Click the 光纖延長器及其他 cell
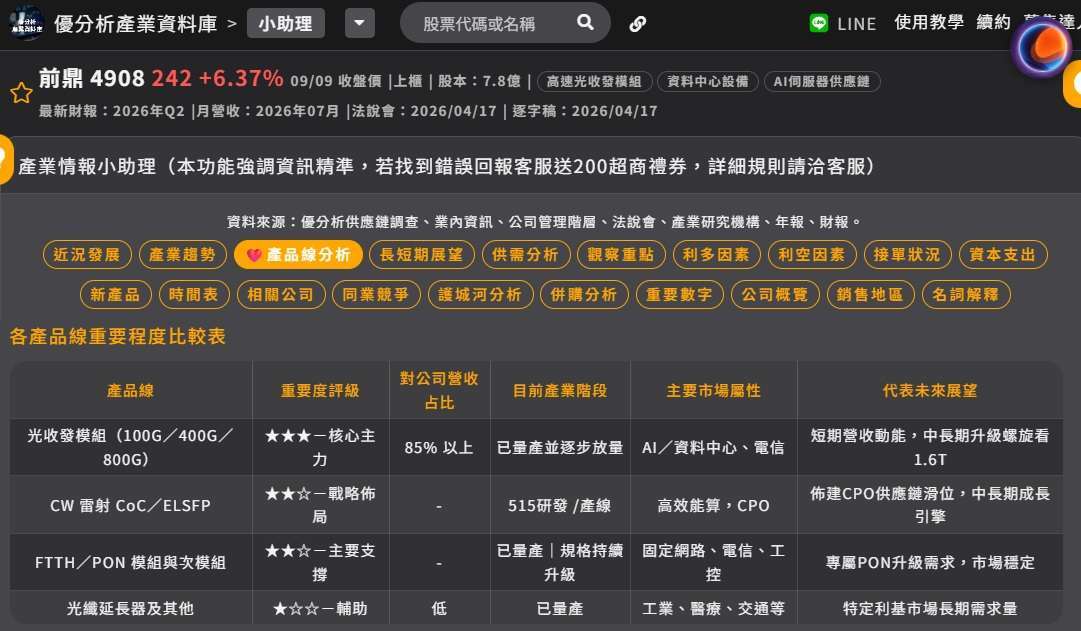The image size is (1081, 631). [130, 608]
